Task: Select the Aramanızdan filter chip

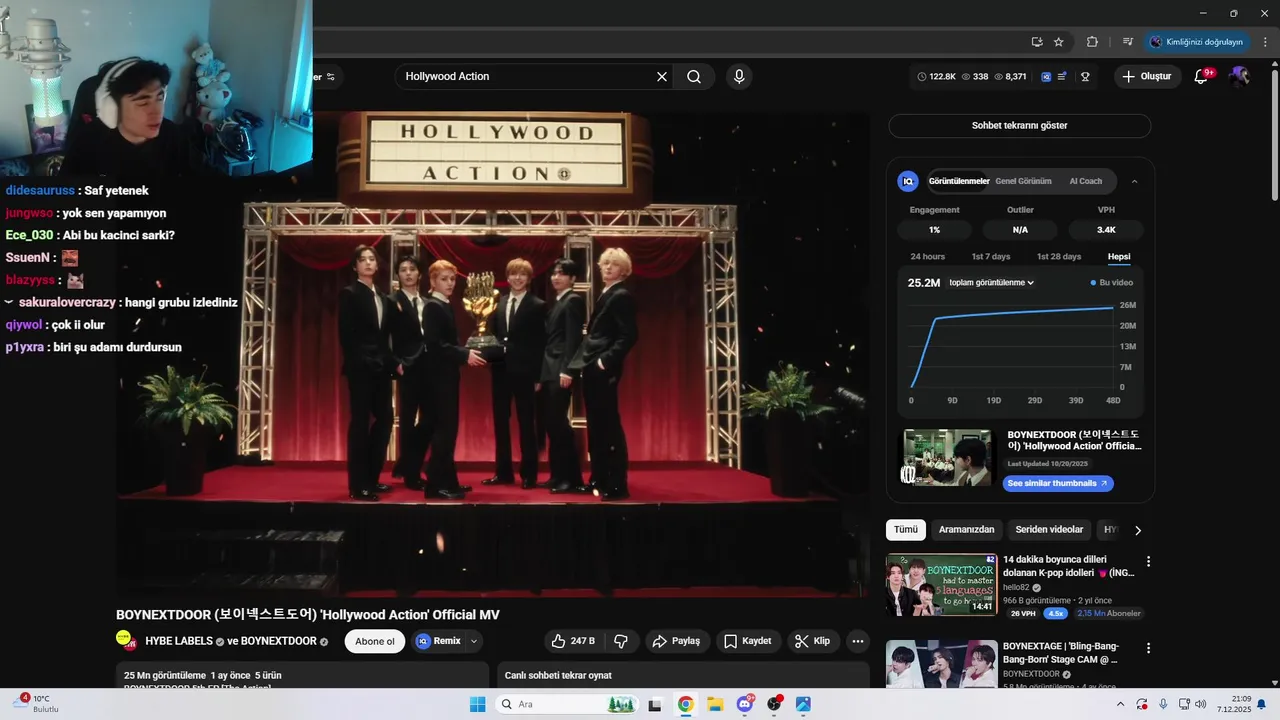Action: (x=966, y=530)
